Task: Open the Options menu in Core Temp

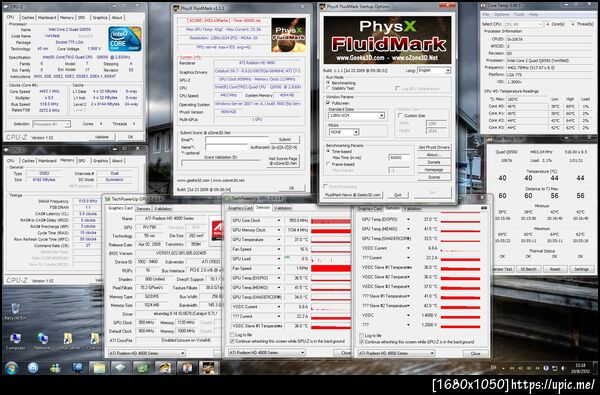Action: pos(501,15)
